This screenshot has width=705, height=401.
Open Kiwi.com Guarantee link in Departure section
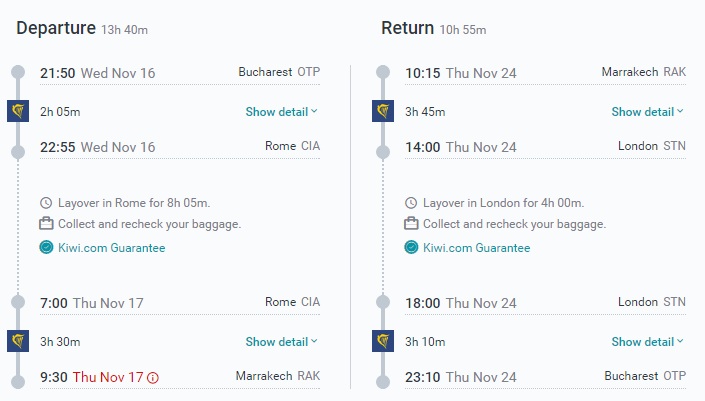point(111,248)
